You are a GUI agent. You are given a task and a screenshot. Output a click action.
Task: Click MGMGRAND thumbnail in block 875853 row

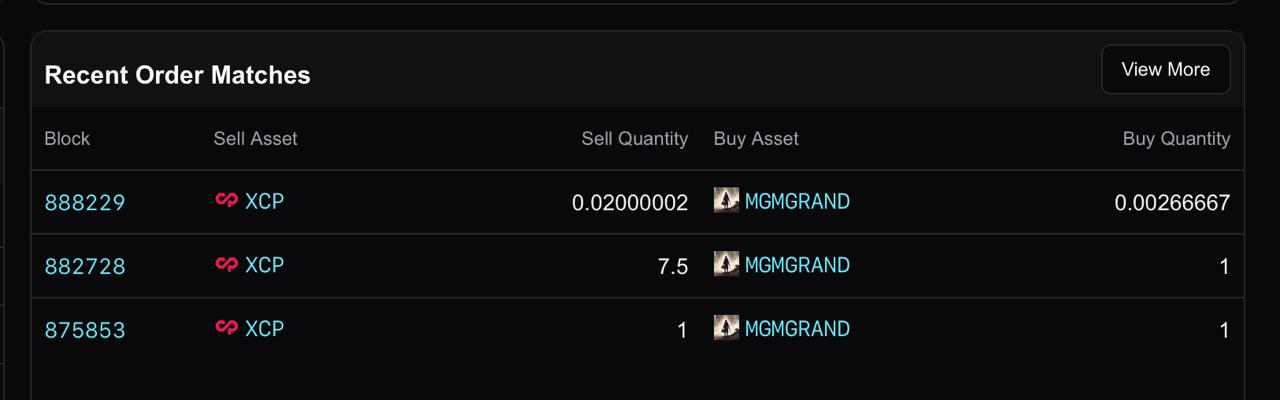(726, 328)
